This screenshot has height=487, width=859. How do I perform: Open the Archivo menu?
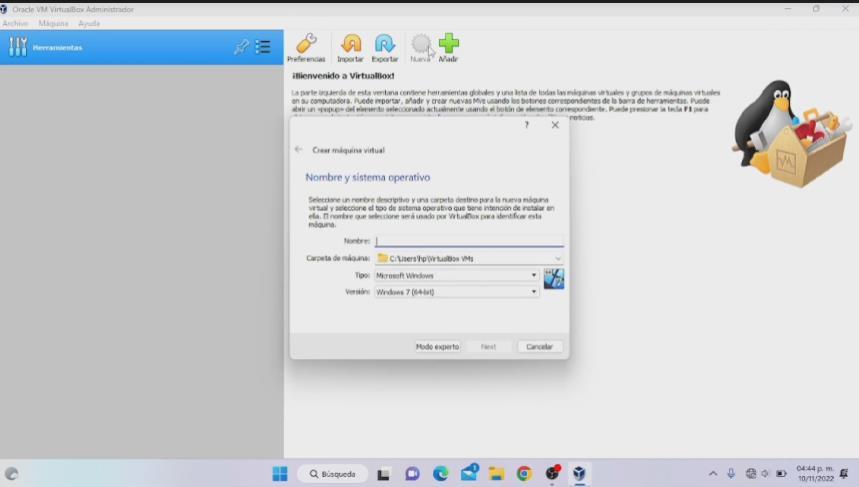(x=15, y=24)
